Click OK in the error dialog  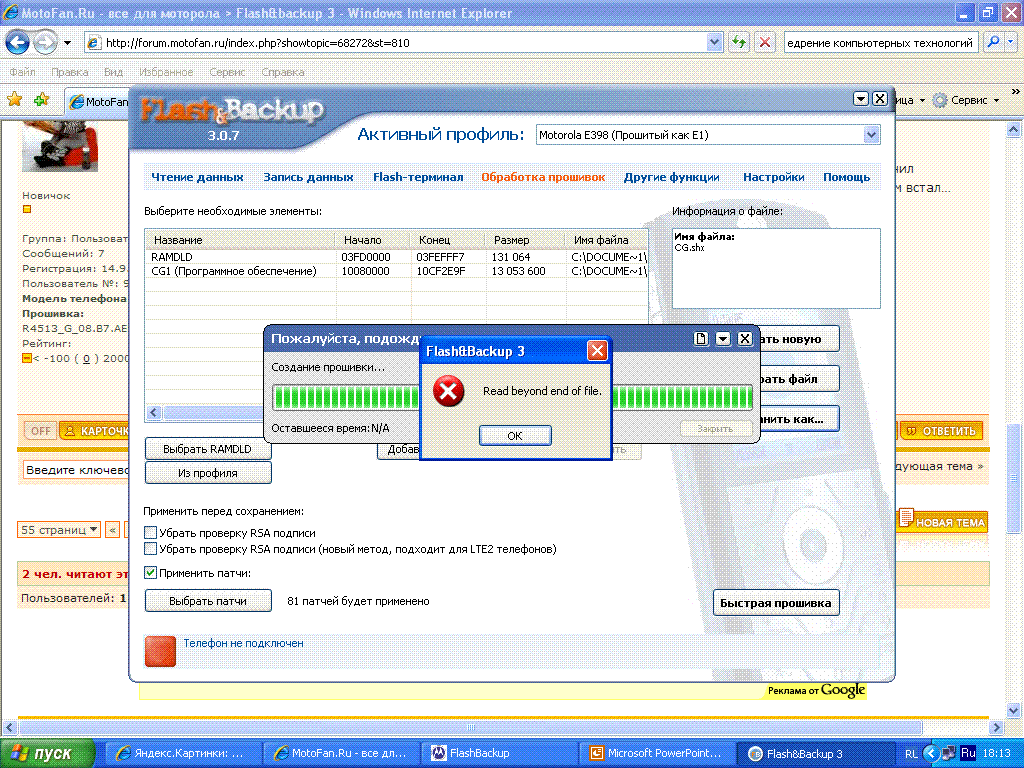(x=515, y=436)
